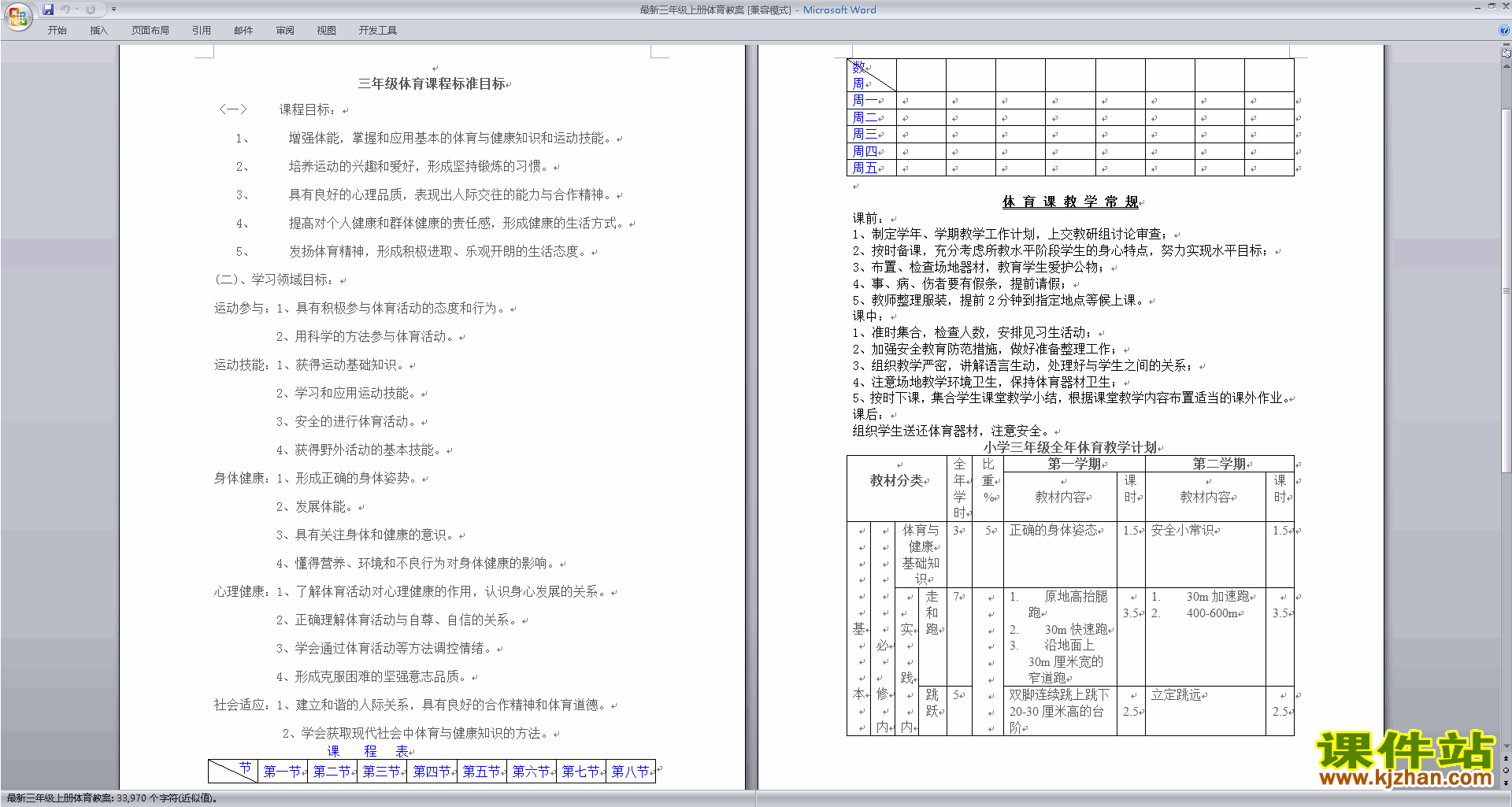Click the line 课中：
Image resolution: width=1512 pixels, height=807 pixels.
[x=868, y=316]
